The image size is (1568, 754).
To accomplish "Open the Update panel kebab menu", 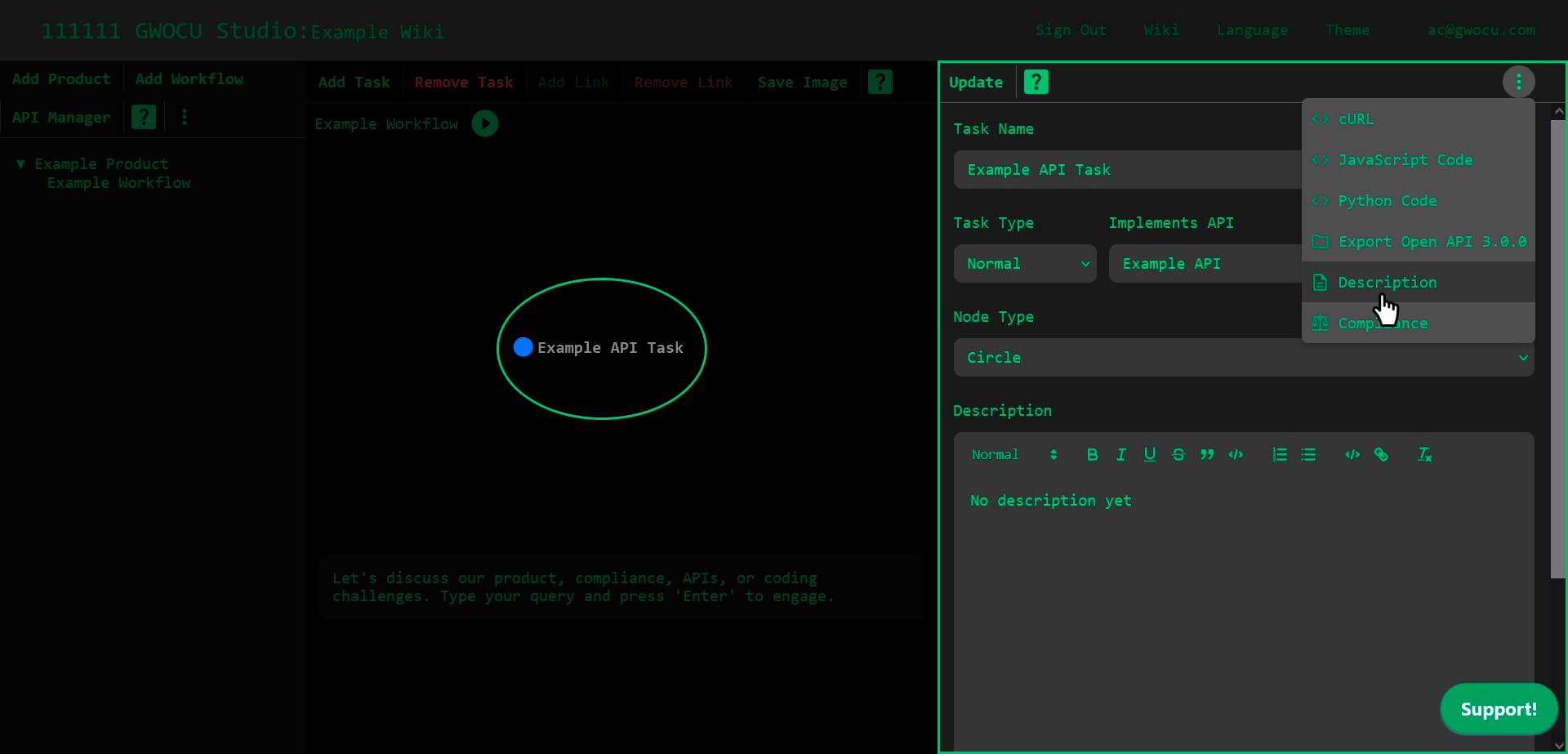I will point(1518,82).
